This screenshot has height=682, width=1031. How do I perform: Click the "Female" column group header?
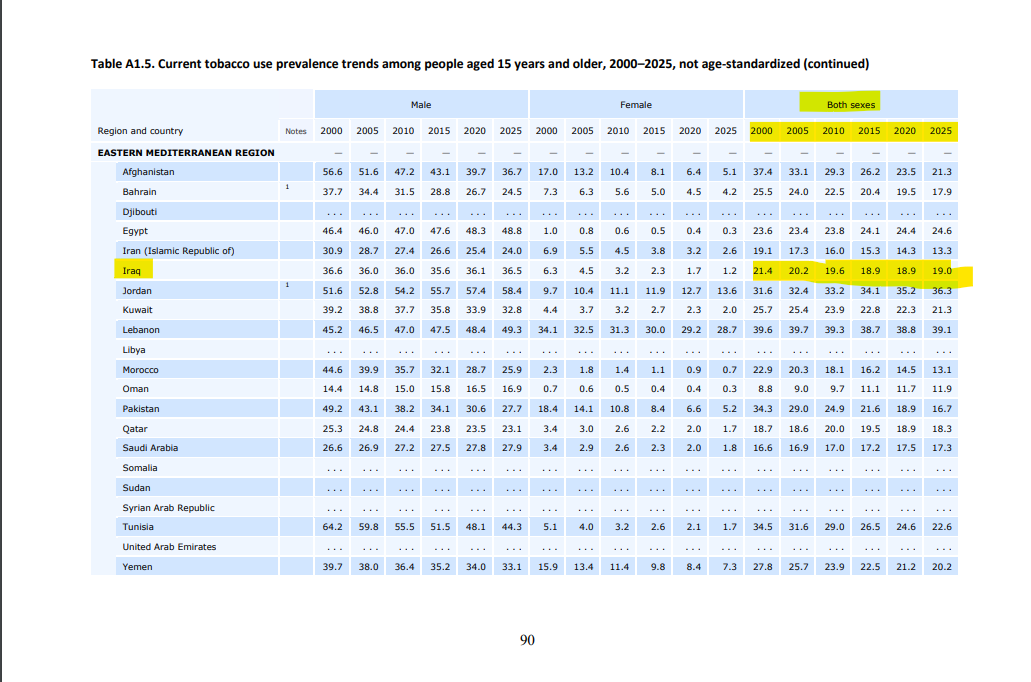click(x=635, y=104)
